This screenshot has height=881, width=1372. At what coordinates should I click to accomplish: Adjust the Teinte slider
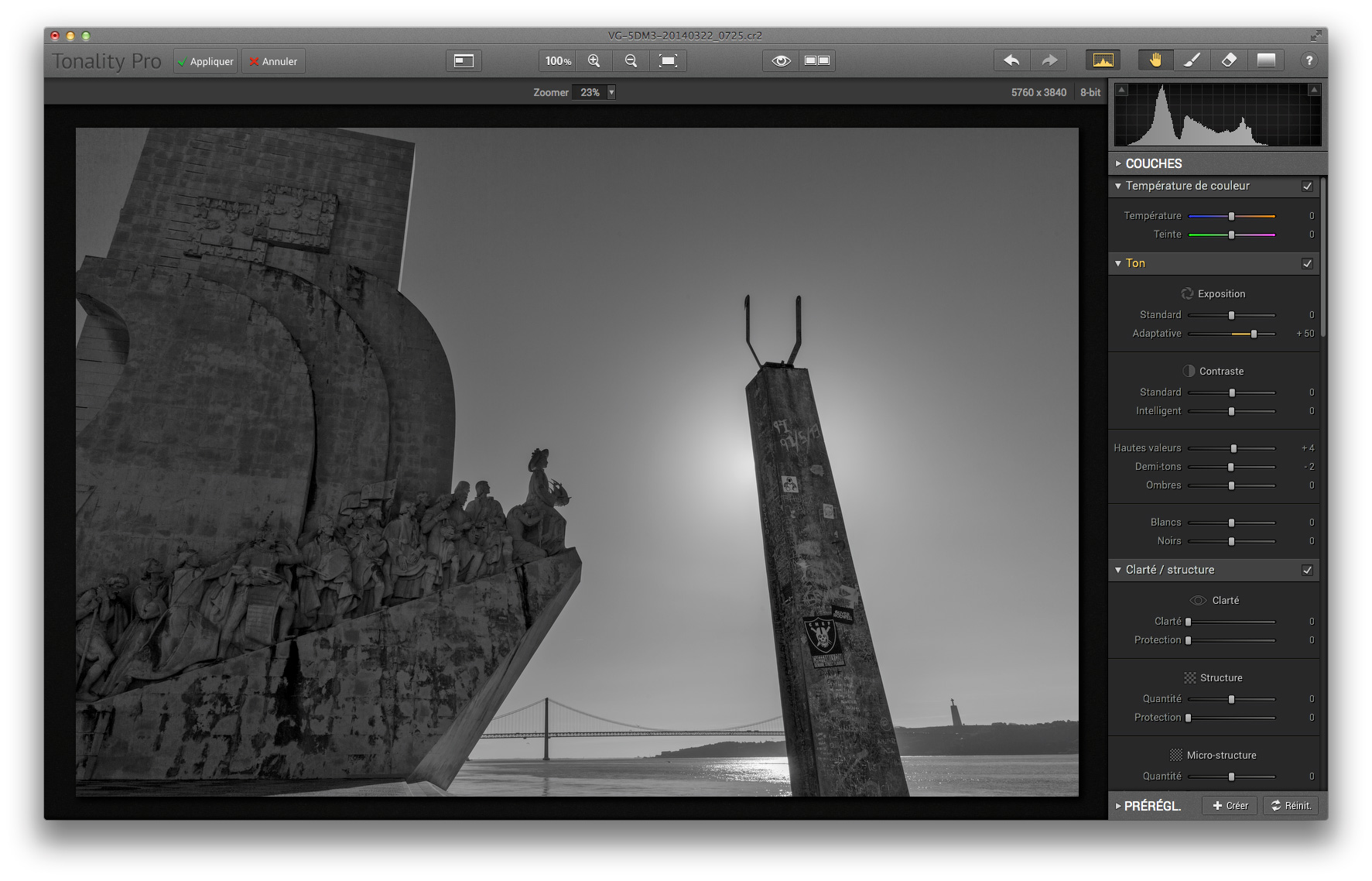(1231, 235)
